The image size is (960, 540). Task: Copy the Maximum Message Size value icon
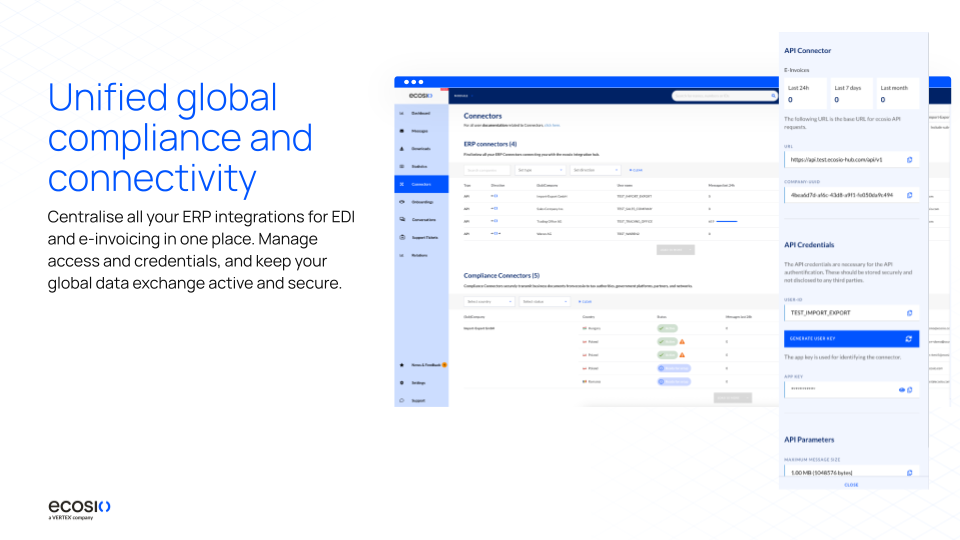point(909,473)
